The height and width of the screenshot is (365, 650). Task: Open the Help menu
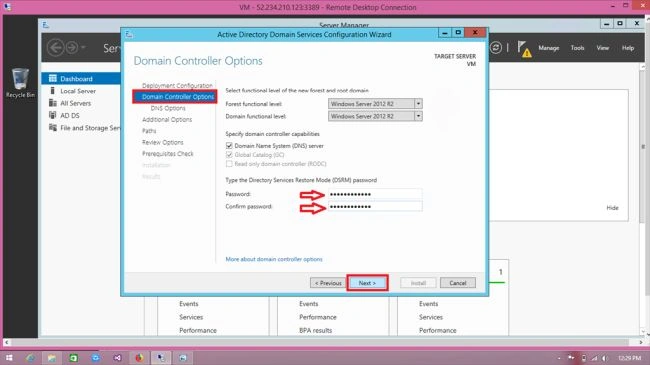[x=628, y=48]
